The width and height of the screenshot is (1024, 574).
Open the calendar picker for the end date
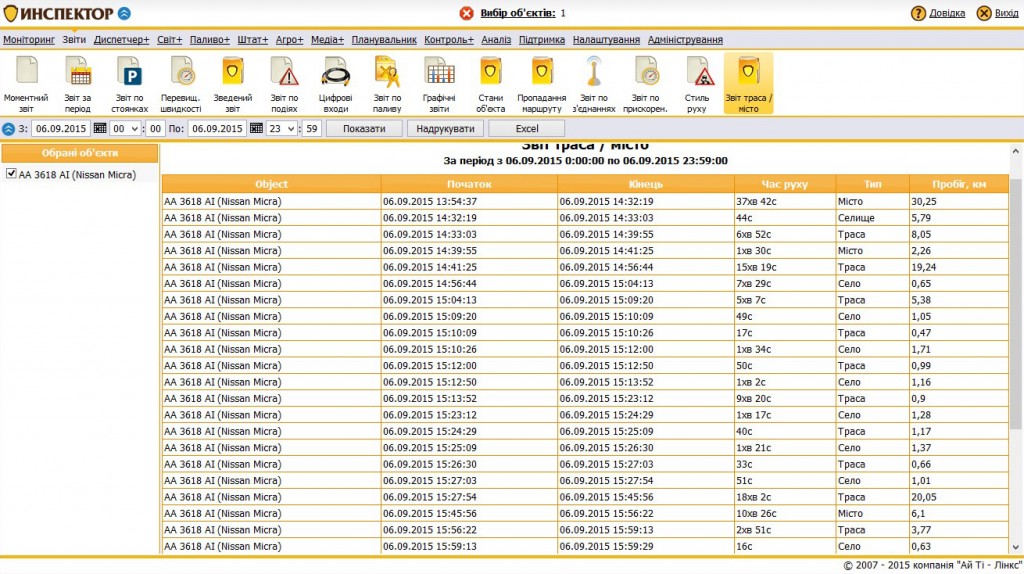(x=257, y=129)
